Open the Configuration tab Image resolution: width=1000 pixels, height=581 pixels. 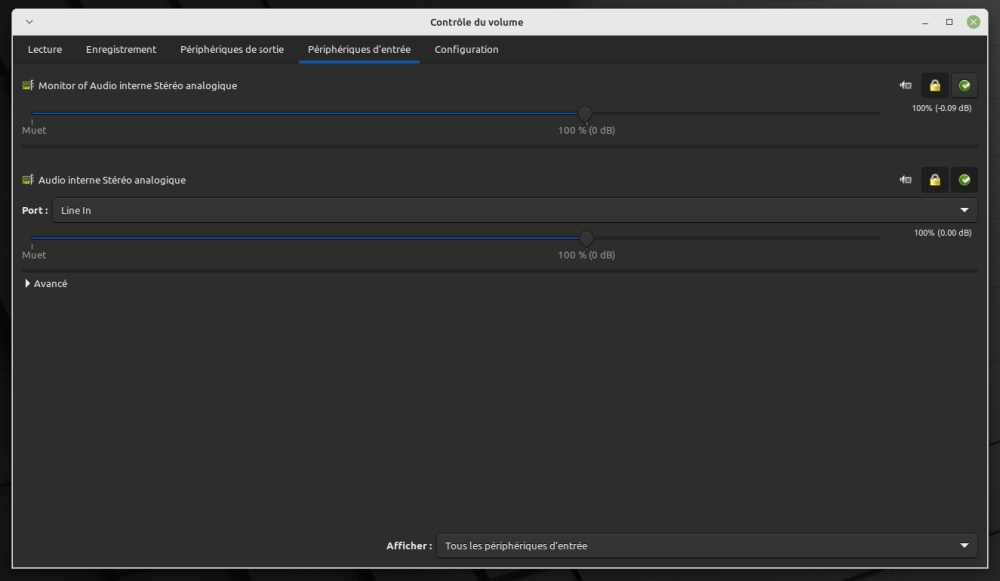coord(467,50)
